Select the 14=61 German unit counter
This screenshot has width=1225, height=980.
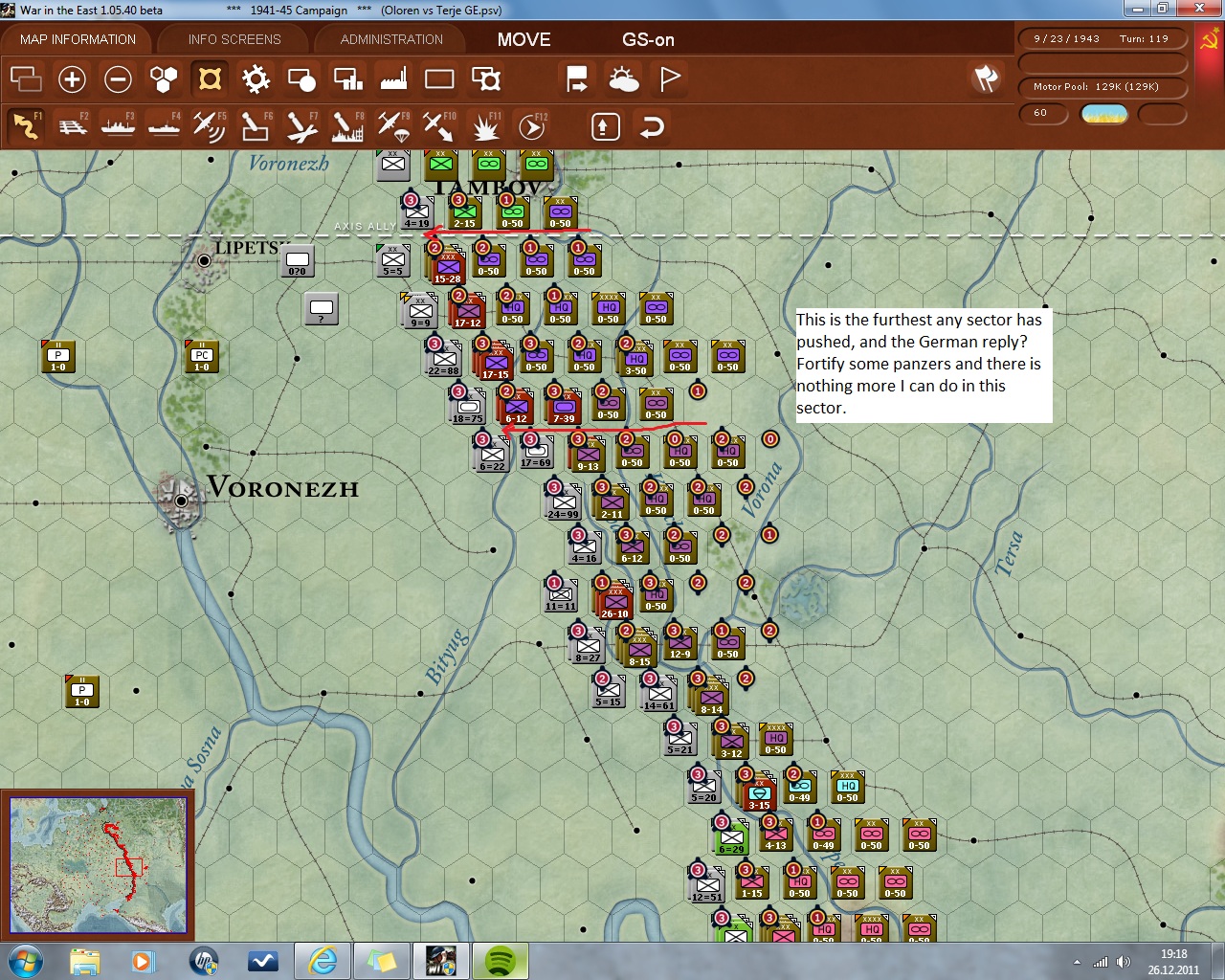(658, 695)
